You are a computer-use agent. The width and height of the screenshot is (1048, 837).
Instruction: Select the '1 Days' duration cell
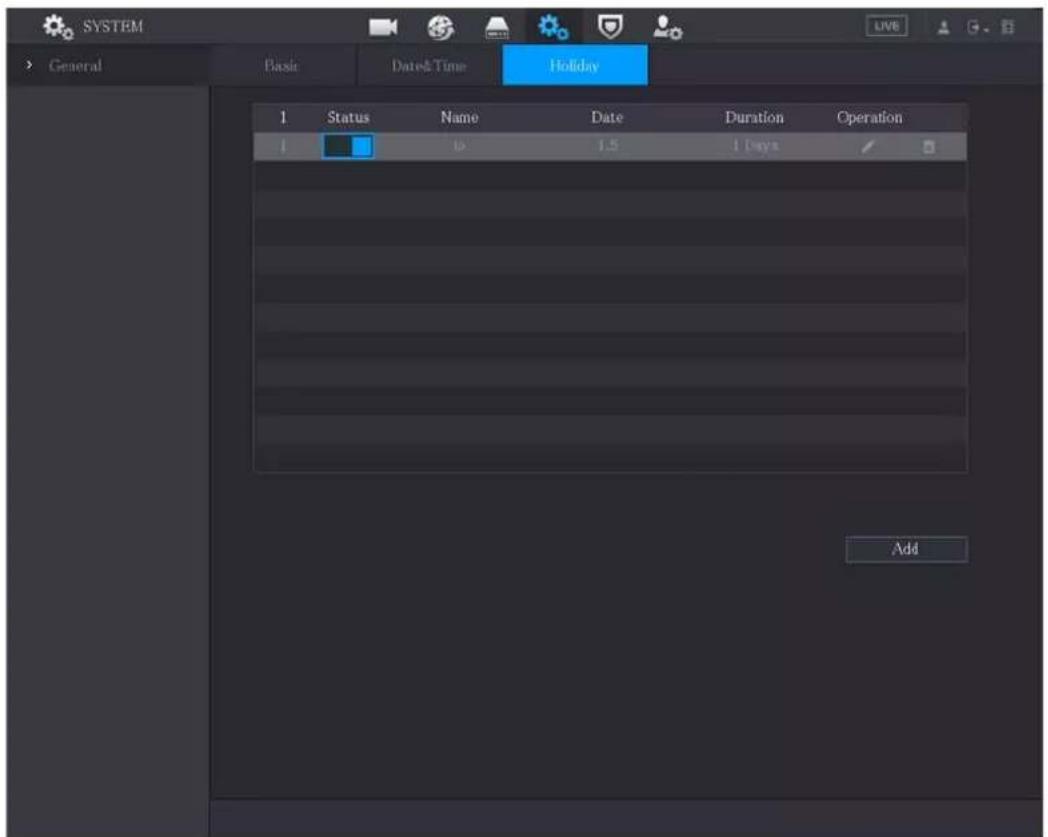tap(756, 146)
